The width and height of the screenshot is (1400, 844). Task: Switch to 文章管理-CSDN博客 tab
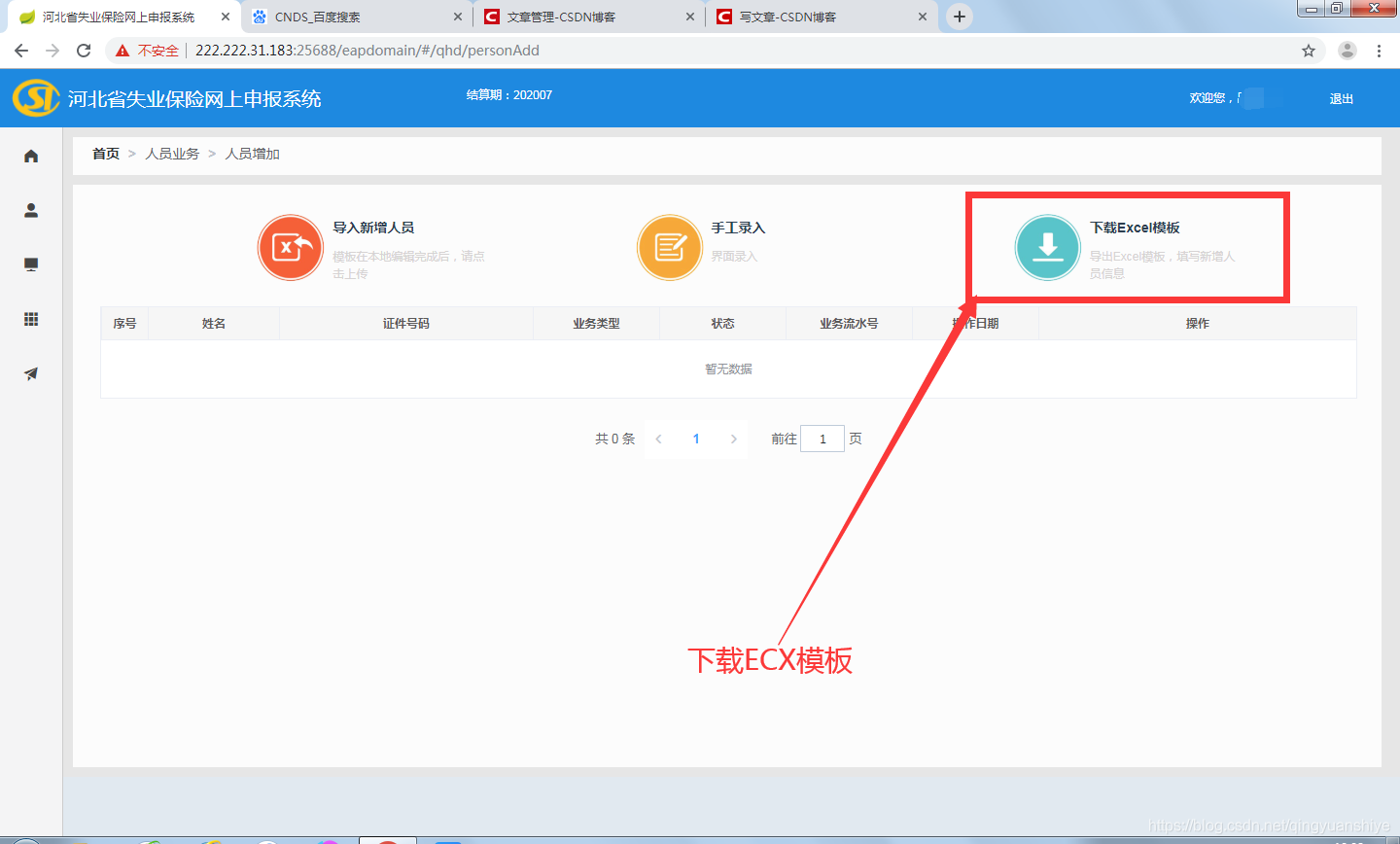click(x=587, y=17)
